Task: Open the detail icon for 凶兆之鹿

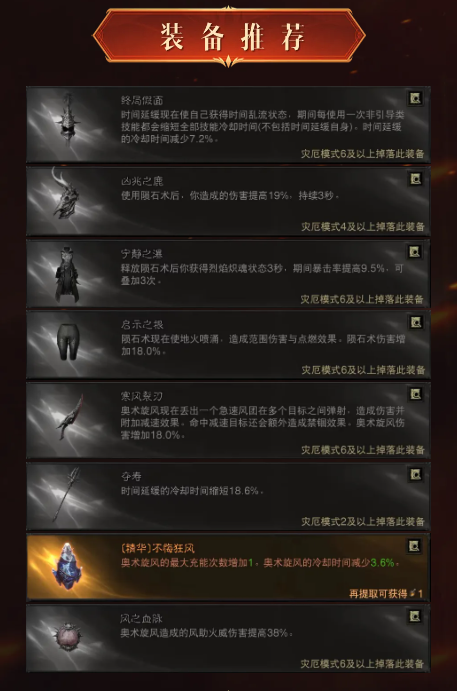Action: [415, 179]
